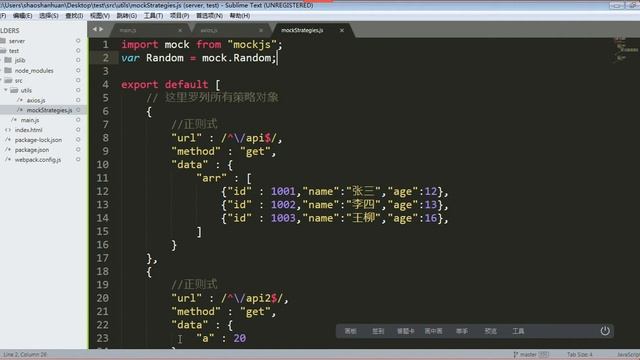
Task: Select package.json in the sidebar
Action: (32, 150)
